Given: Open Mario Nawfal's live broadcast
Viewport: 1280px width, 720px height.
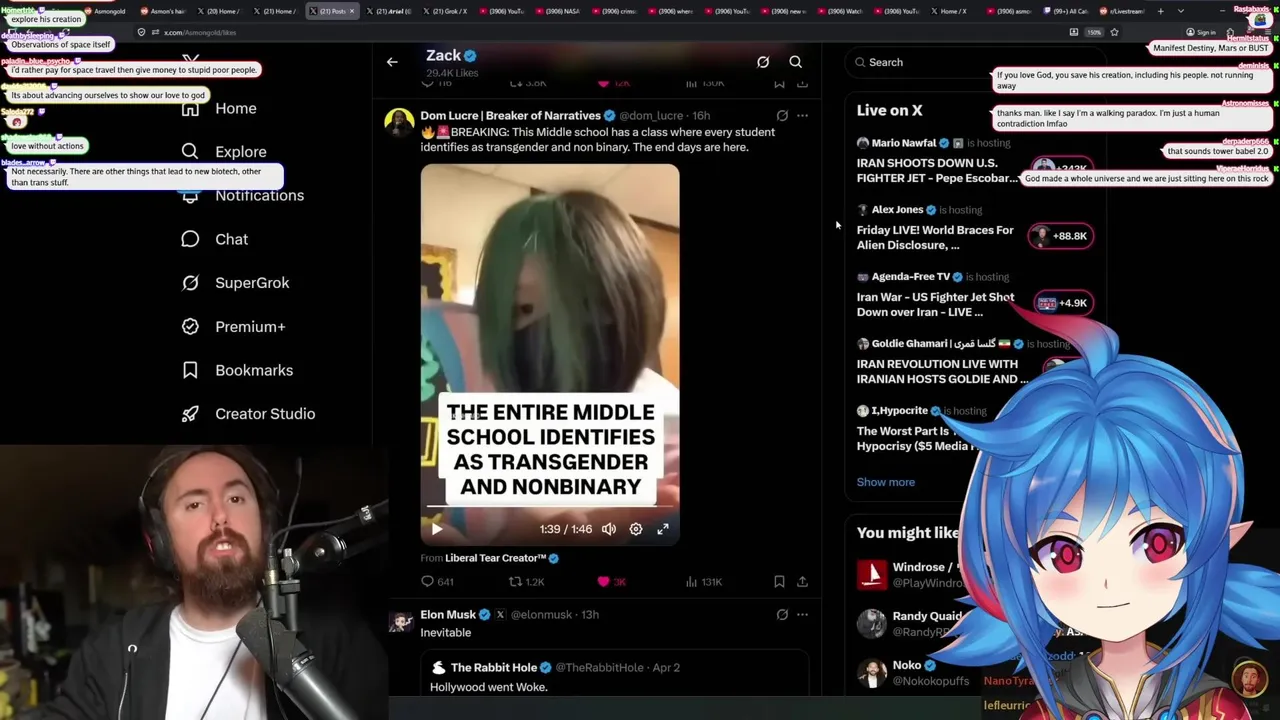Looking at the screenshot, I should [x=937, y=170].
